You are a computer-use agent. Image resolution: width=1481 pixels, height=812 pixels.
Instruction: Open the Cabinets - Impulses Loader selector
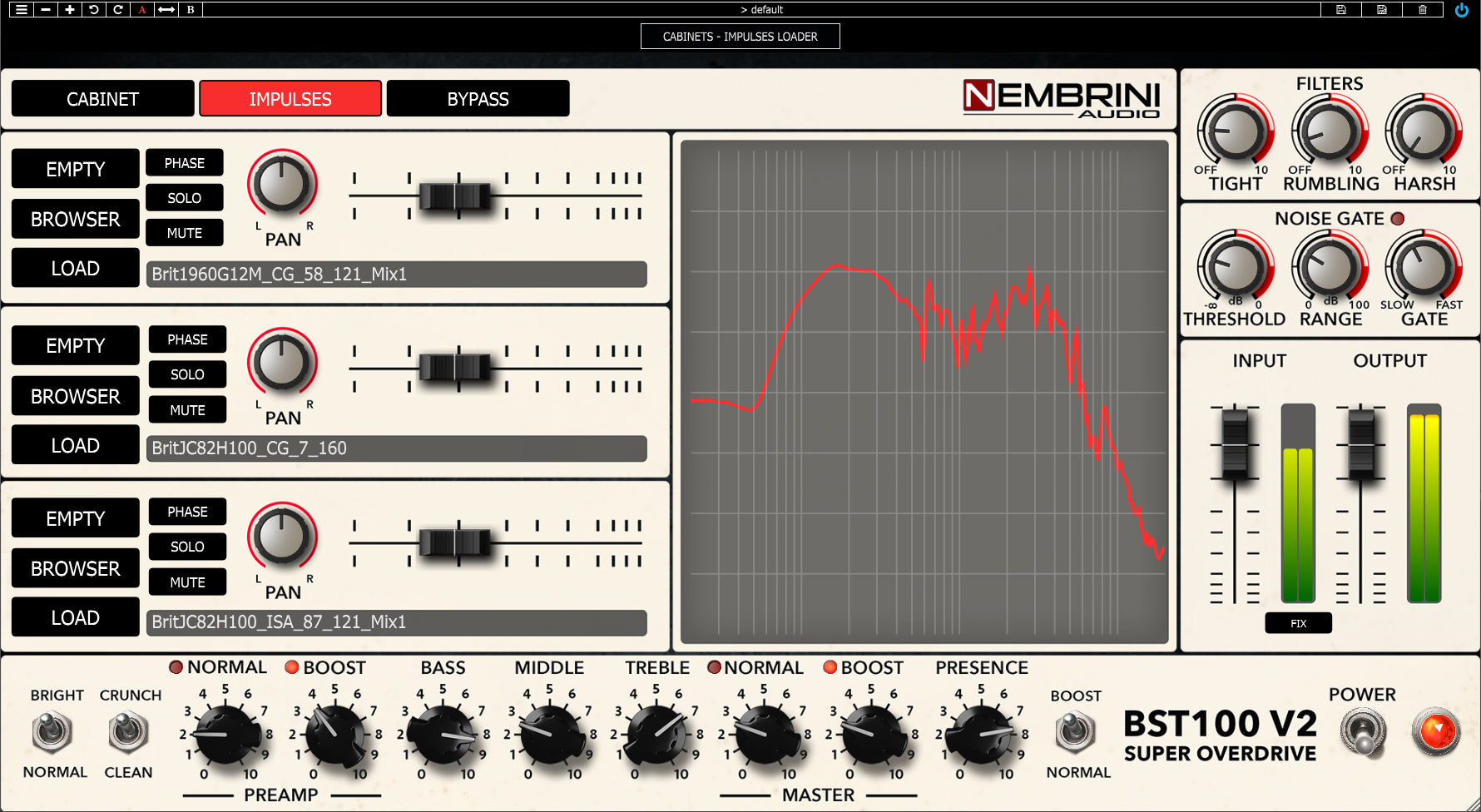pyautogui.click(x=740, y=37)
